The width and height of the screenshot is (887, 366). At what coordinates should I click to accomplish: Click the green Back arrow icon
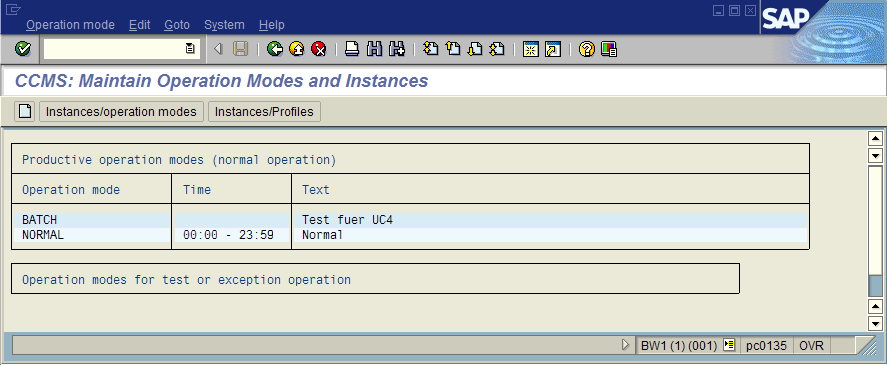click(275, 49)
